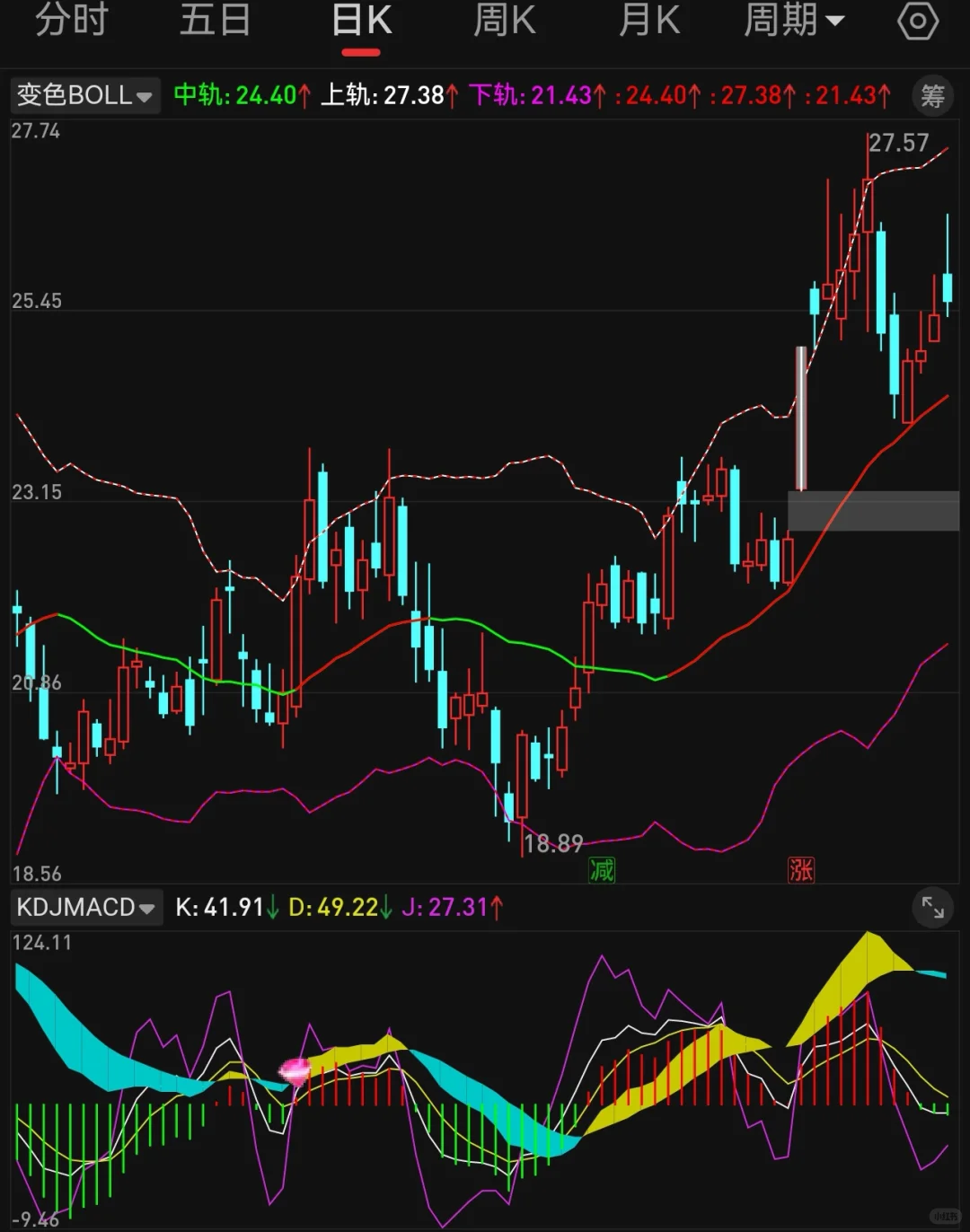Expand the 周期 period dropdown
This screenshot has width=970, height=1232.
click(794, 20)
